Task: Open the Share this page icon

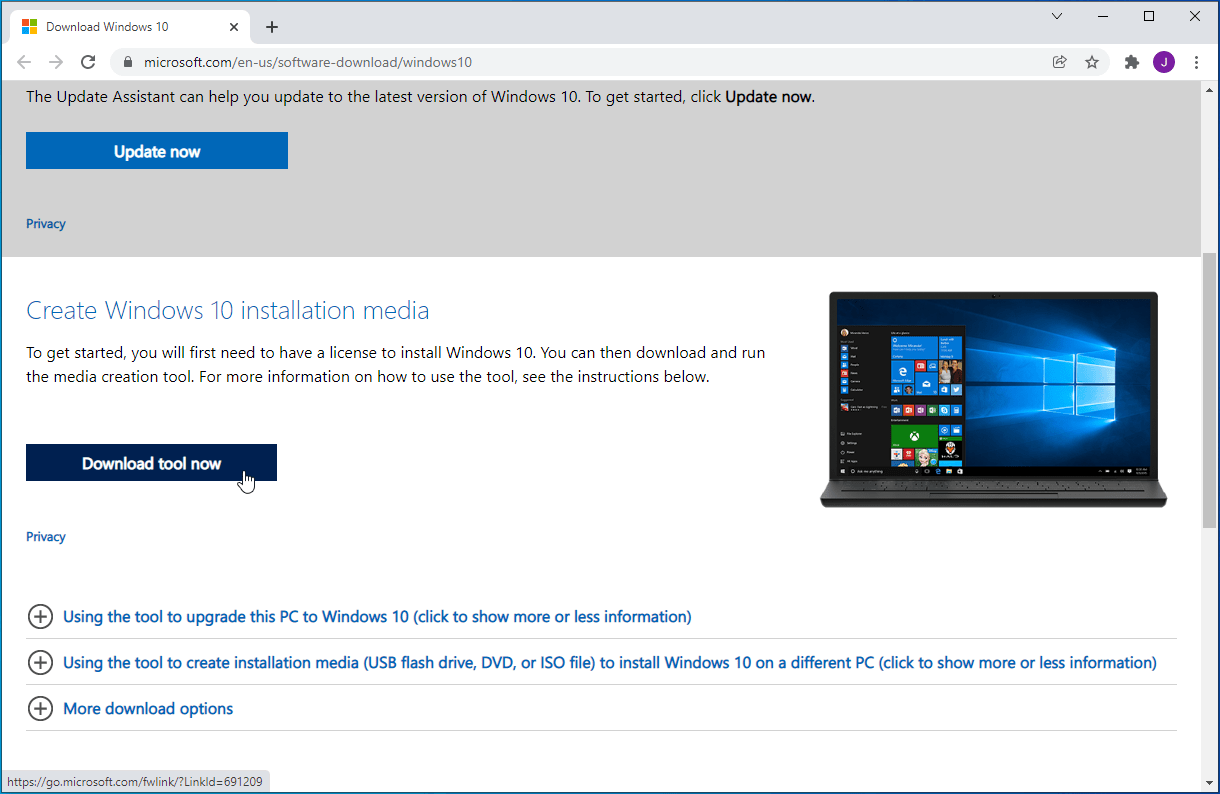Action: (x=1060, y=62)
